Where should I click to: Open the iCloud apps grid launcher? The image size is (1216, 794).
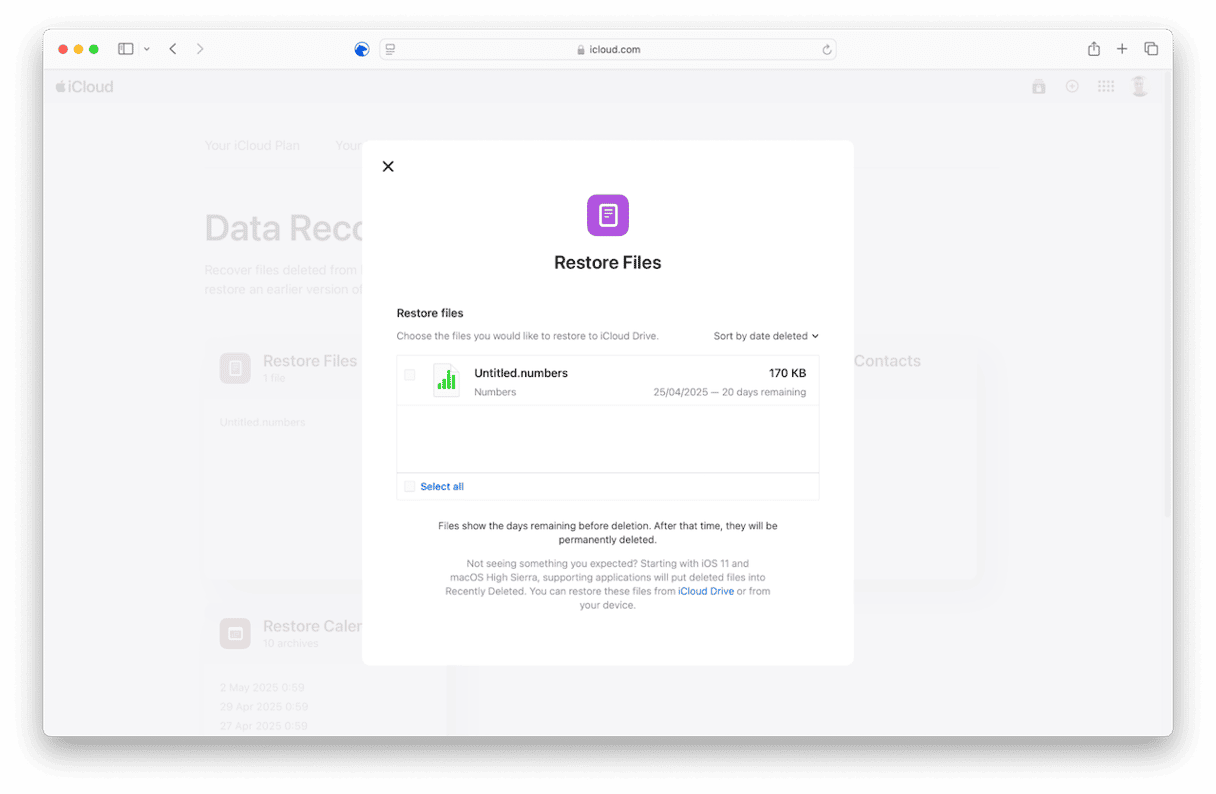click(1106, 87)
